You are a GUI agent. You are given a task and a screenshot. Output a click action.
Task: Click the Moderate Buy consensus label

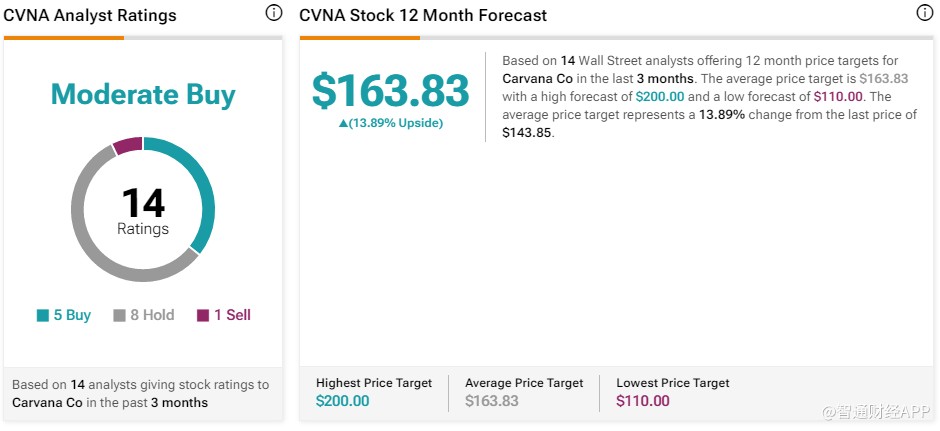[143, 95]
